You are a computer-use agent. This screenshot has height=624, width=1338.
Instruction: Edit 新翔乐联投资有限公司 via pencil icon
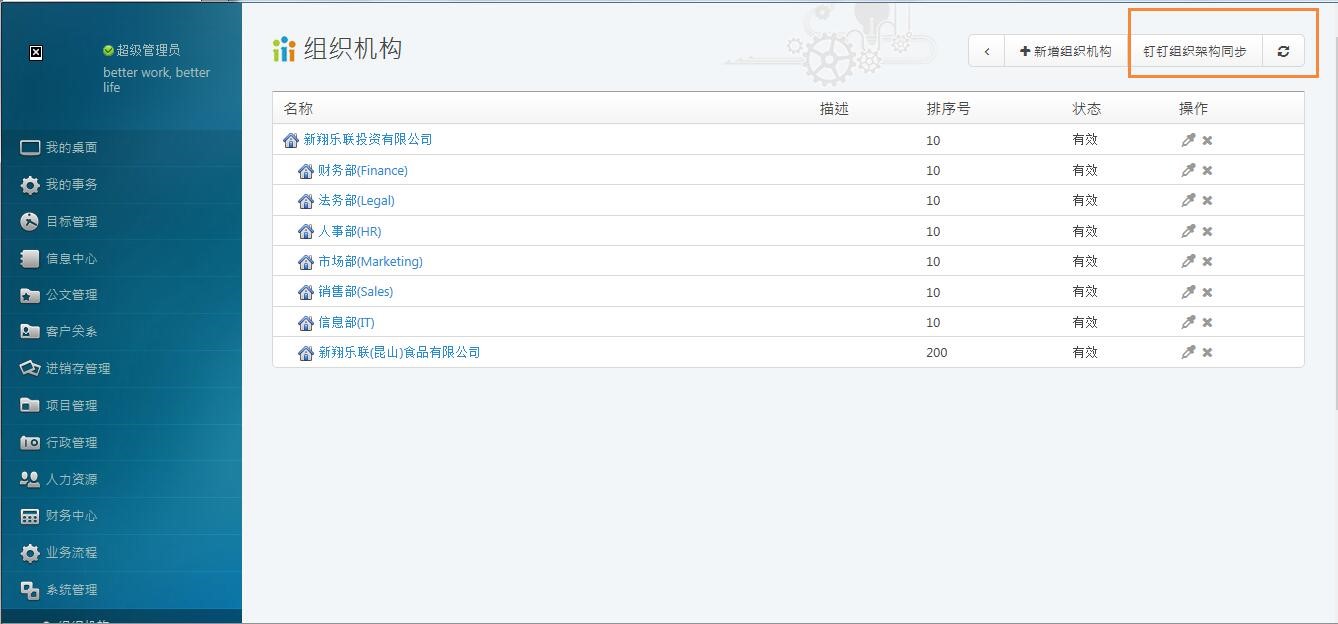(1188, 140)
